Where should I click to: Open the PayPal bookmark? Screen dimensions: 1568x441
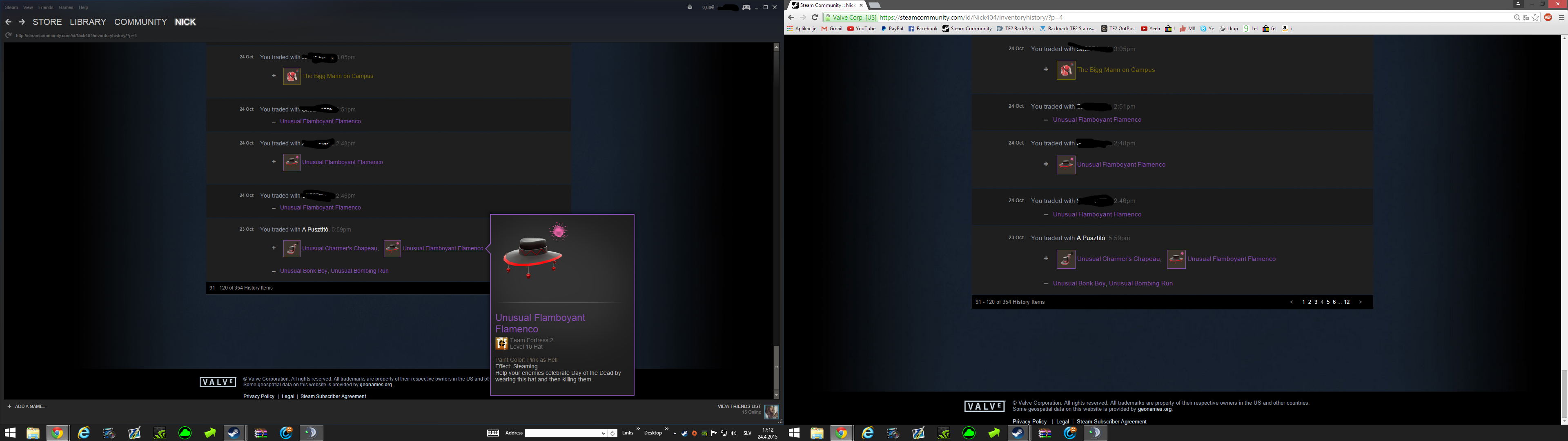point(892,29)
